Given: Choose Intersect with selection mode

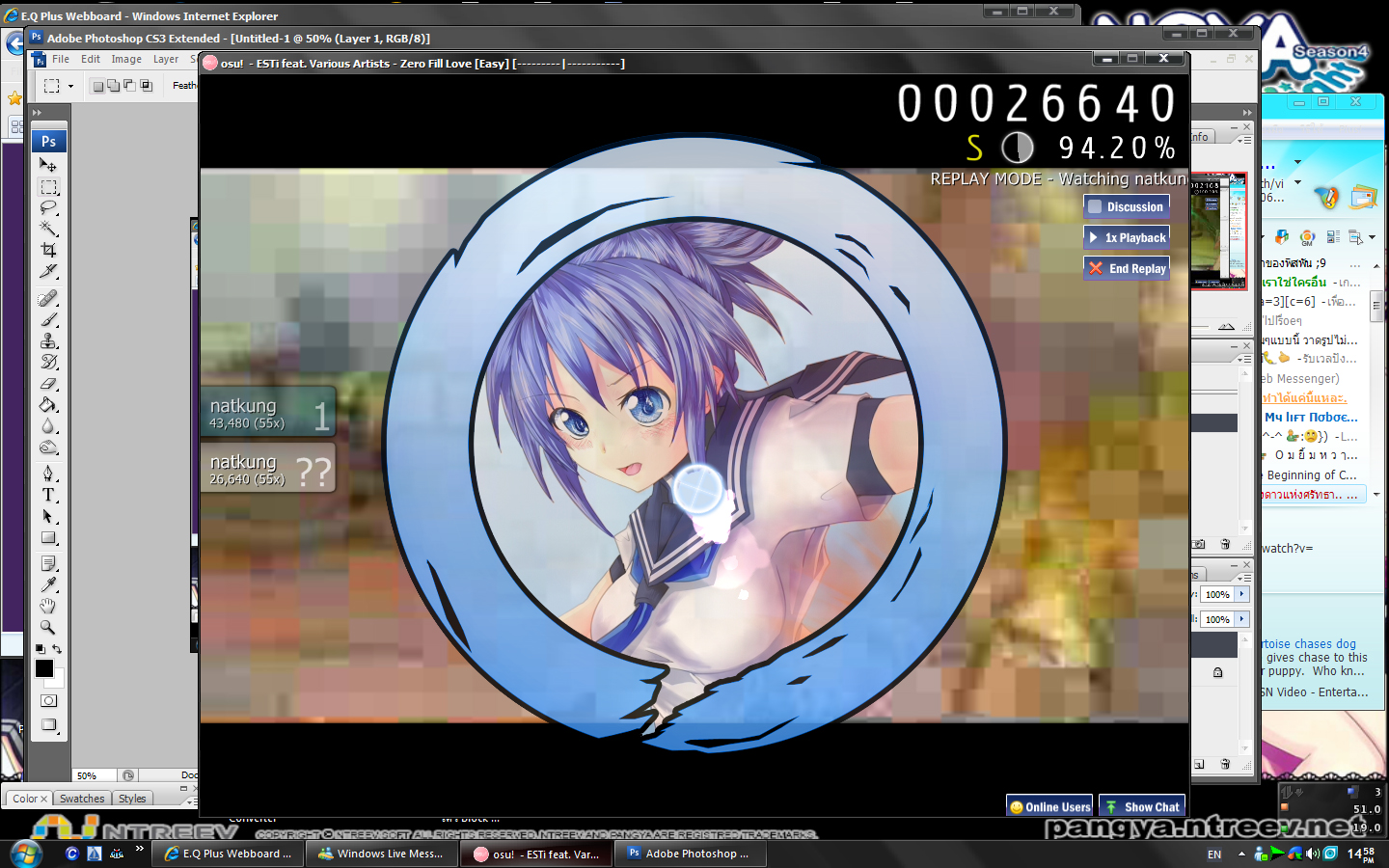Looking at the screenshot, I should click(147, 86).
